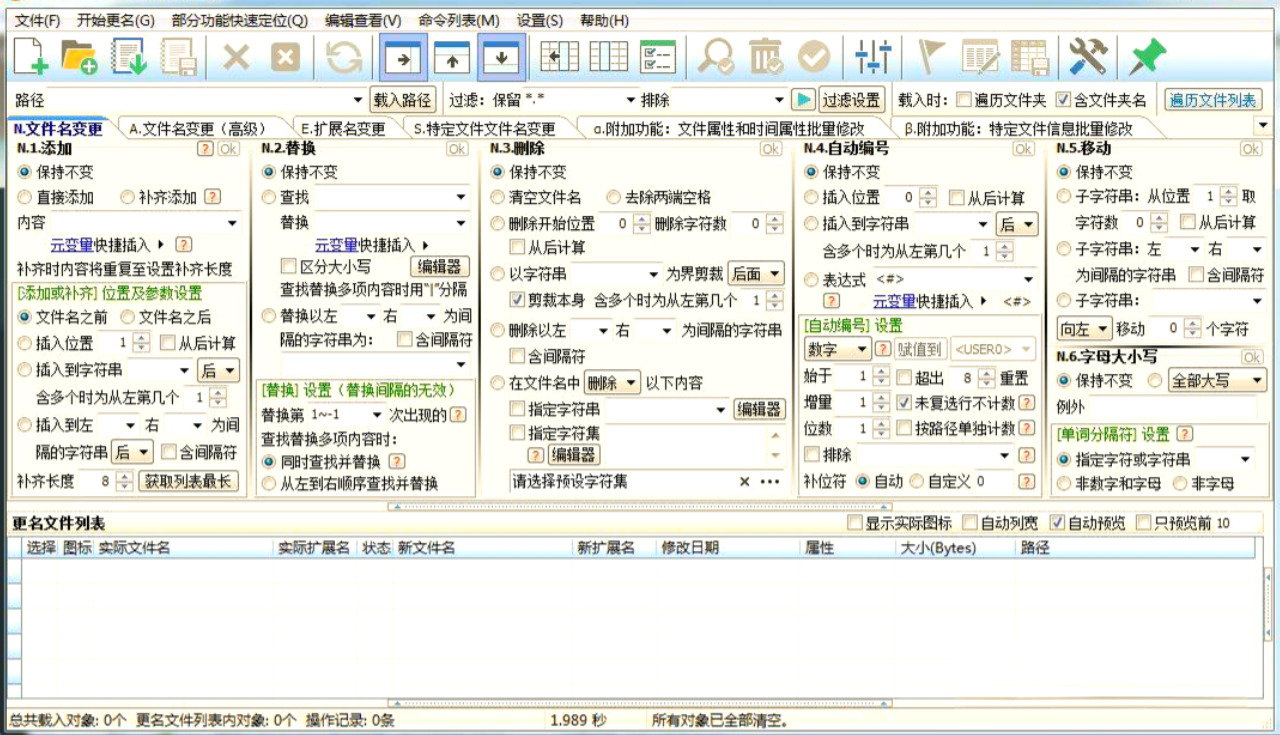Click the 过滤设置 button
Screen dimensions: 1280x735
click(852, 100)
